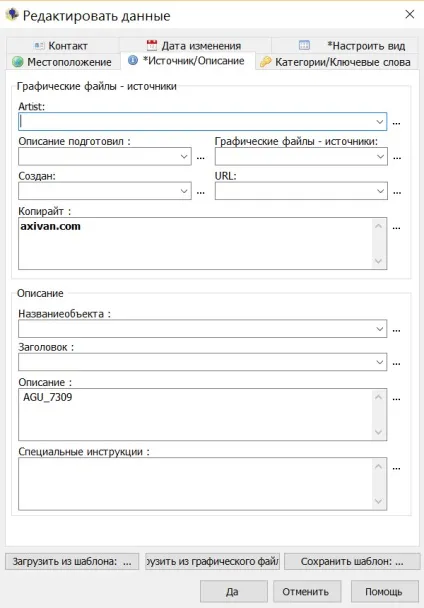
Task: Expand the Artist dropdown list
Action: point(379,122)
